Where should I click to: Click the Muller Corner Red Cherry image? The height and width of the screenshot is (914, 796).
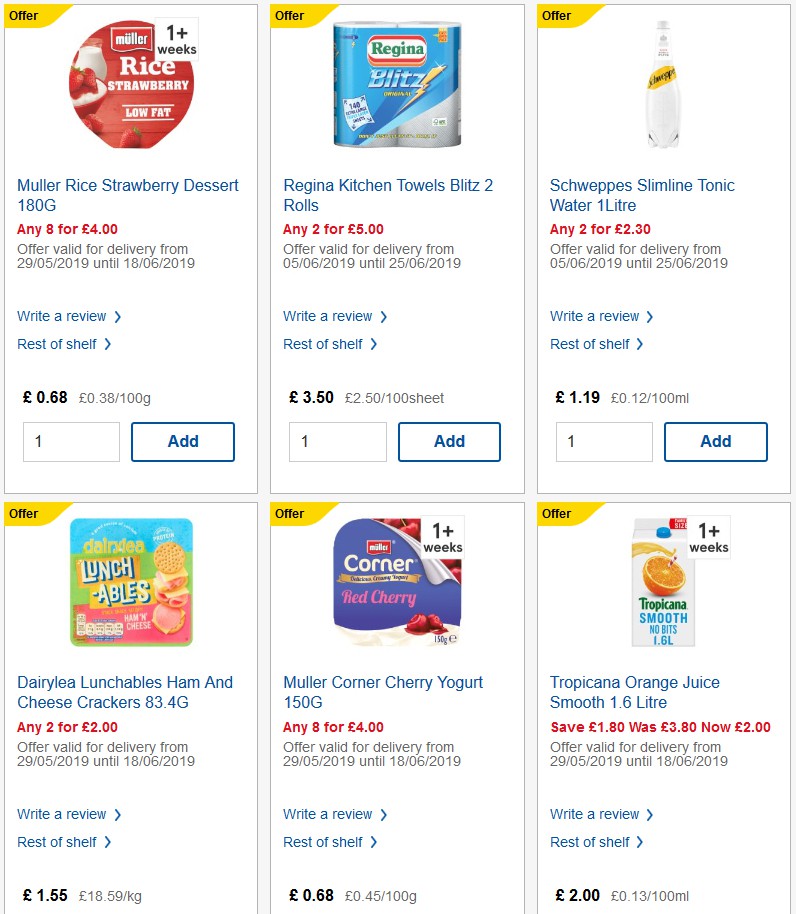click(x=397, y=580)
